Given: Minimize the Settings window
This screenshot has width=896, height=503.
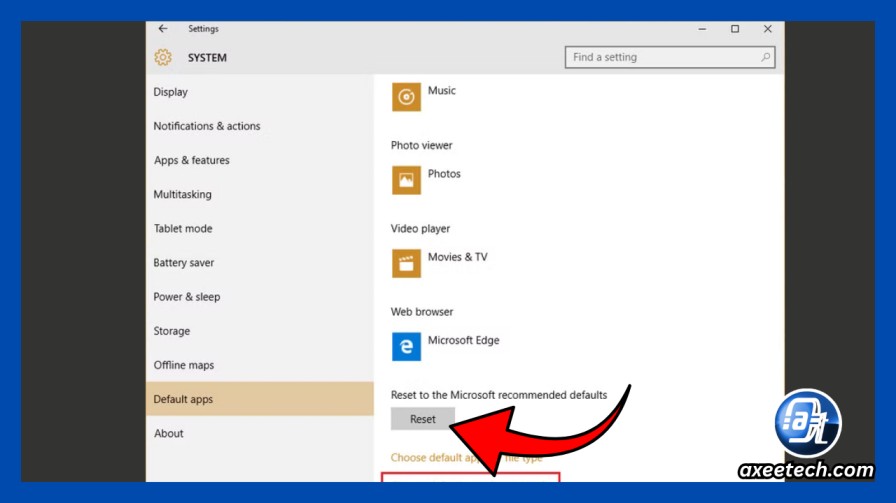Looking at the screenshot, I should click(702, 29).
